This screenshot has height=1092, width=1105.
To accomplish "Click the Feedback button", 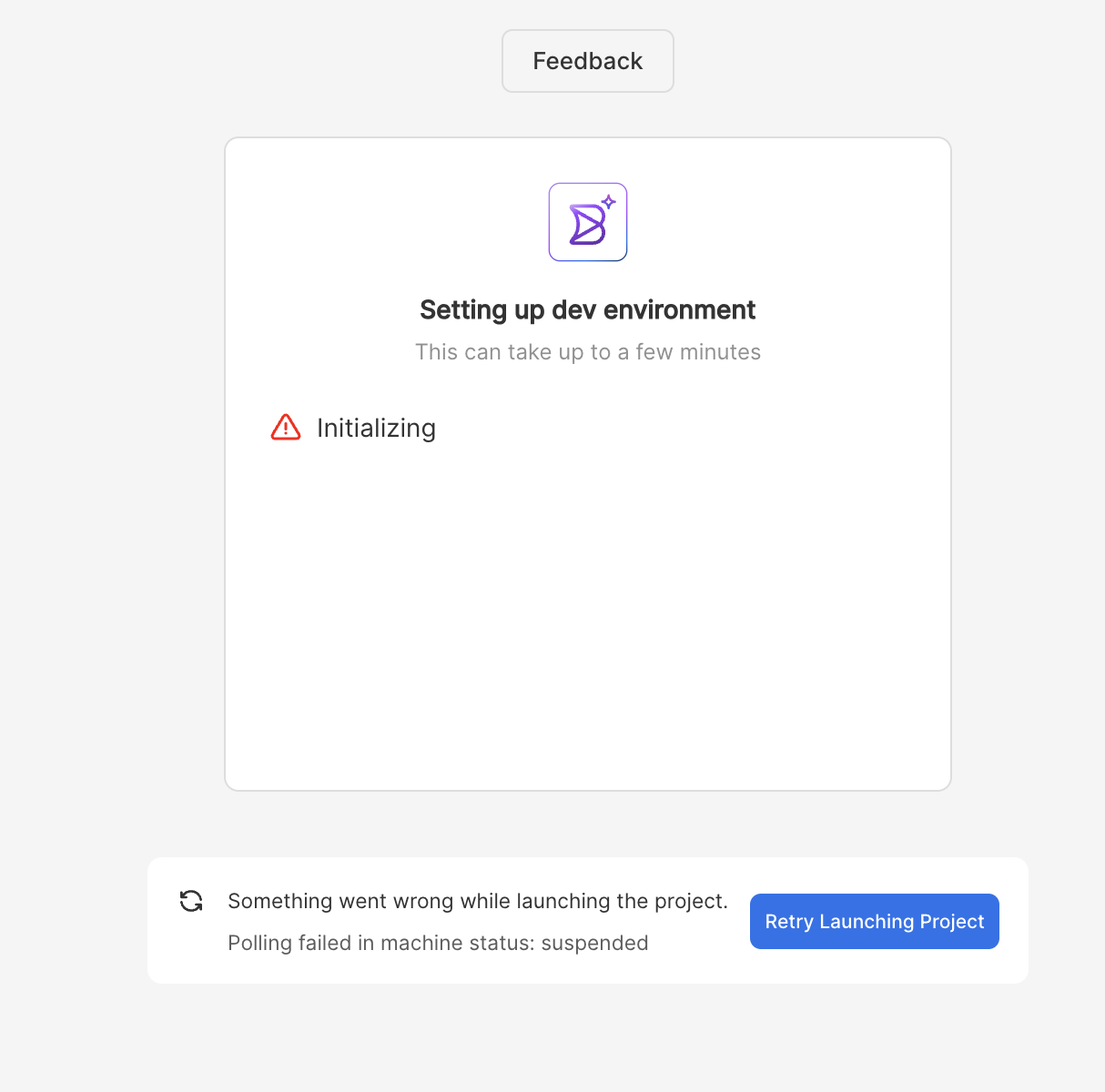I will [588, 61].
